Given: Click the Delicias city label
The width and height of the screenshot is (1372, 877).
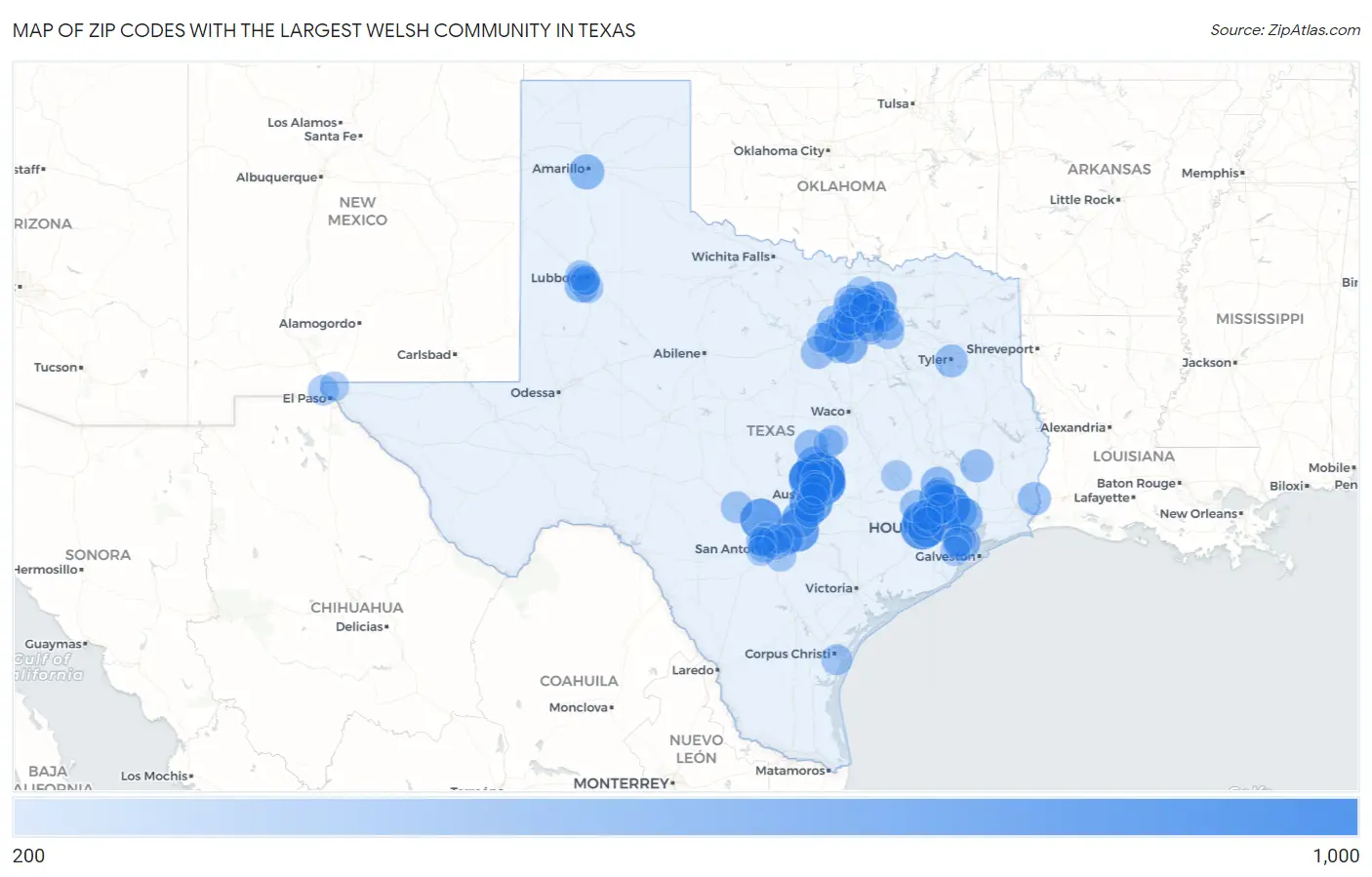Looking at the screenshot, I should (361, 627).
